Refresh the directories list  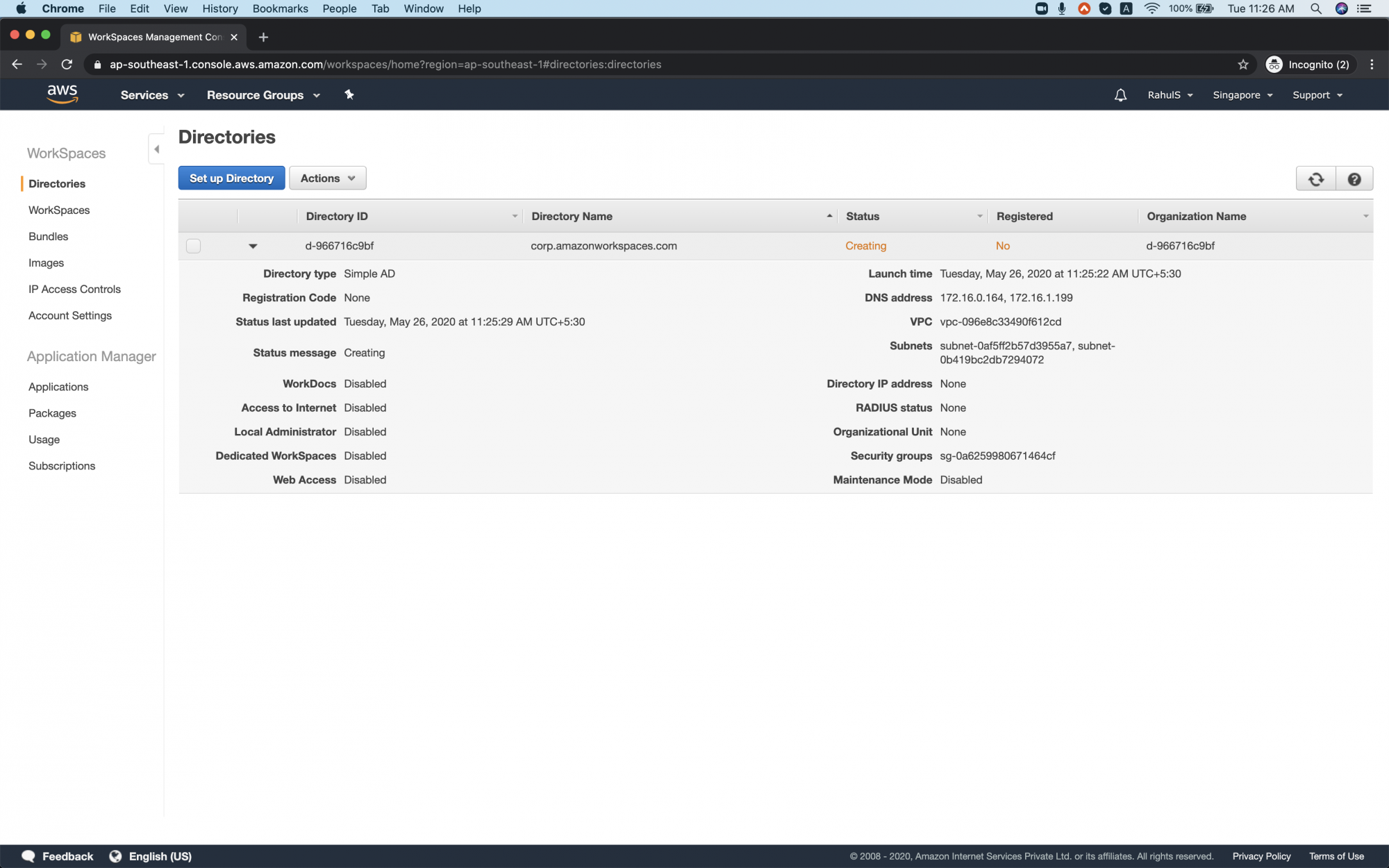click(x=1315, y=178)
